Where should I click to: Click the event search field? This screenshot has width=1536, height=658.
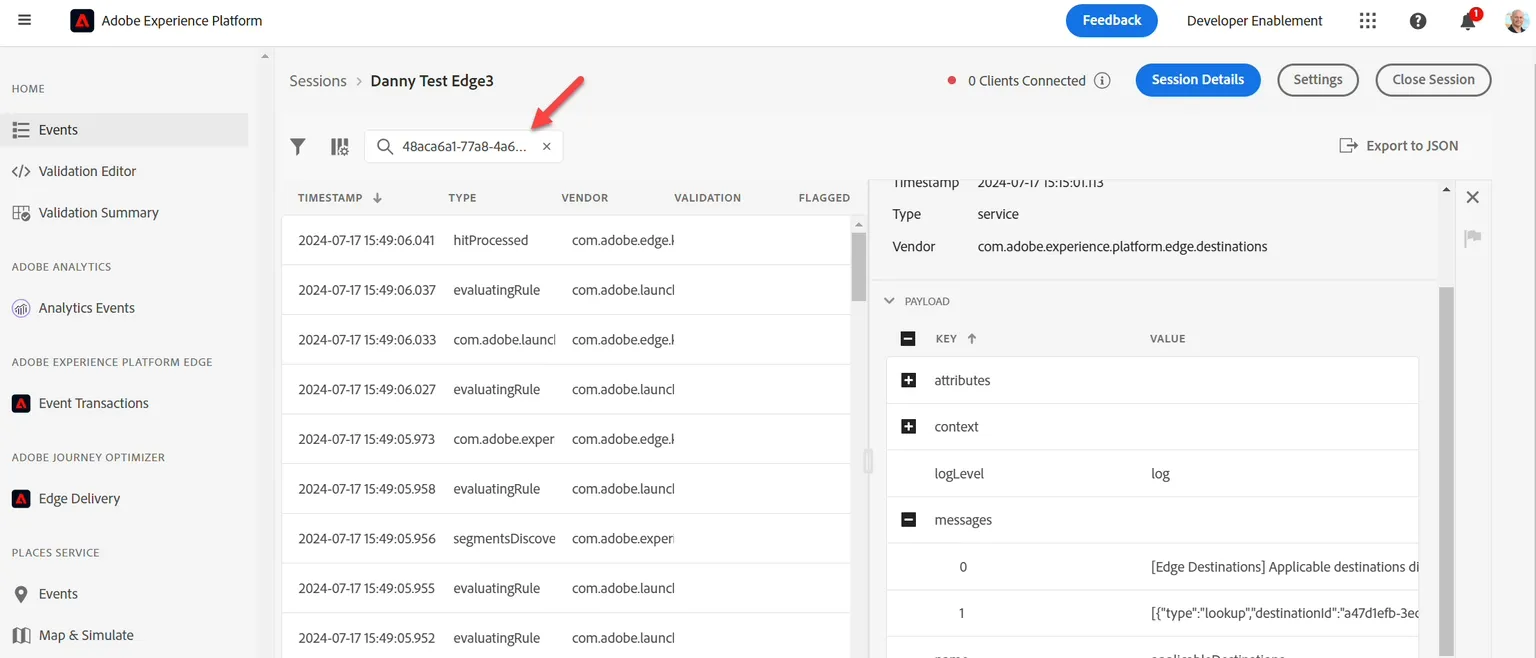[463, 146]
